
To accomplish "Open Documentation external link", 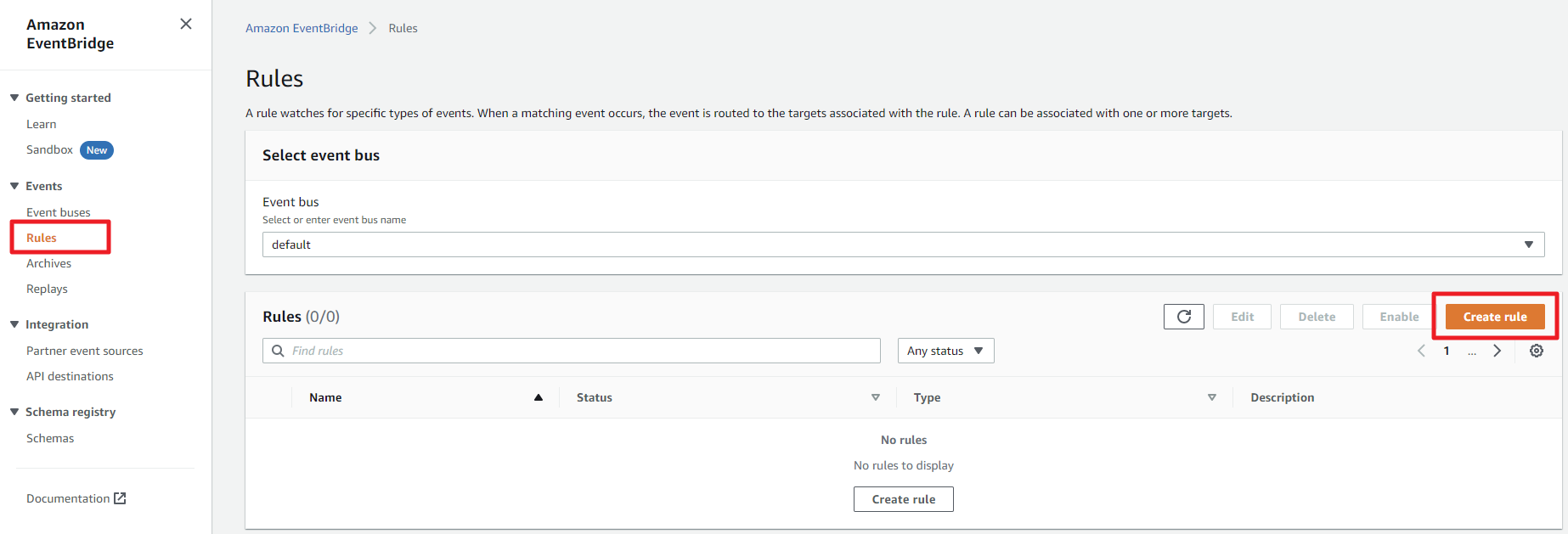I will pos(76,498).
